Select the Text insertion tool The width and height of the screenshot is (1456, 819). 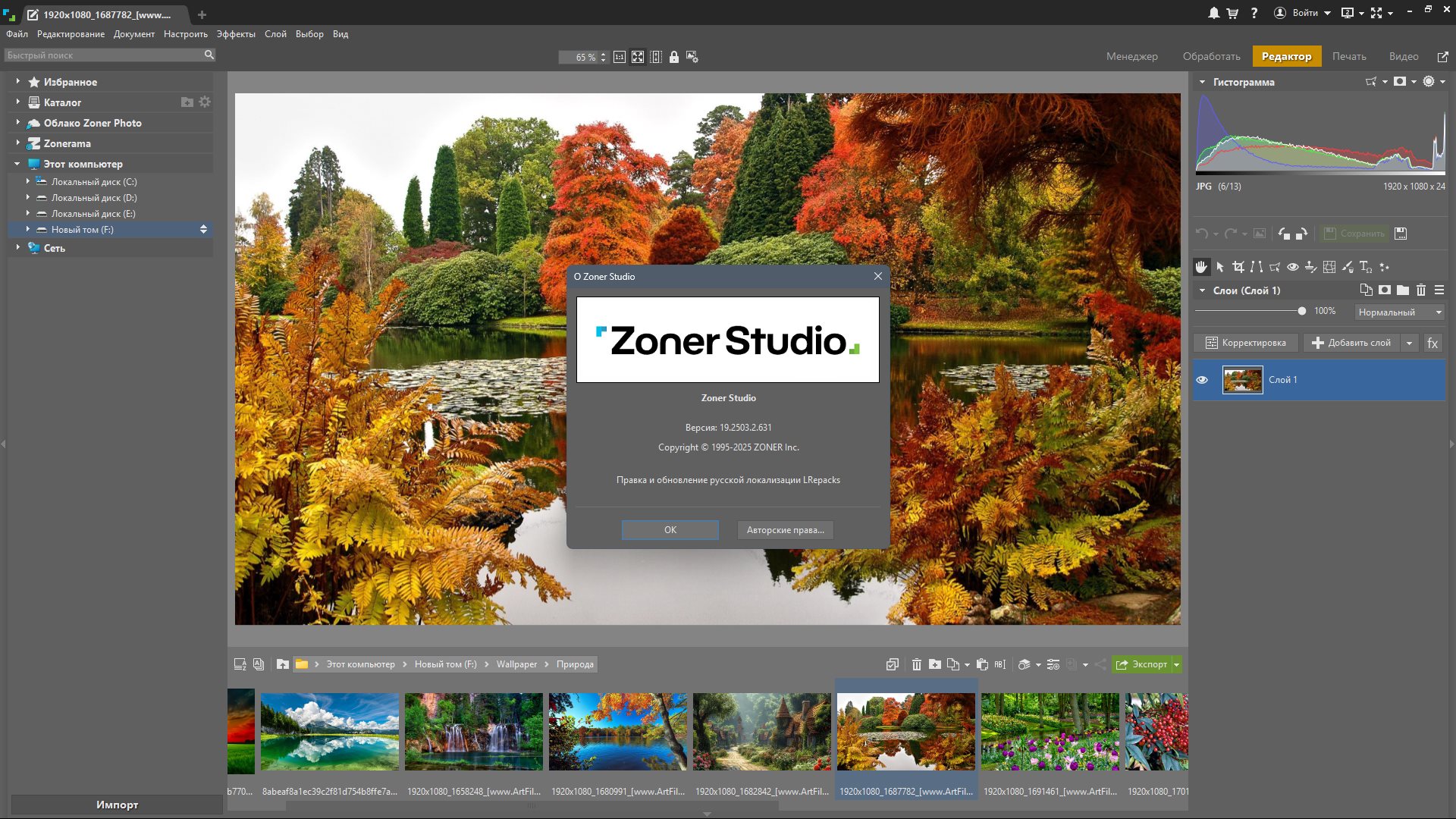(x=1366, y=267)
